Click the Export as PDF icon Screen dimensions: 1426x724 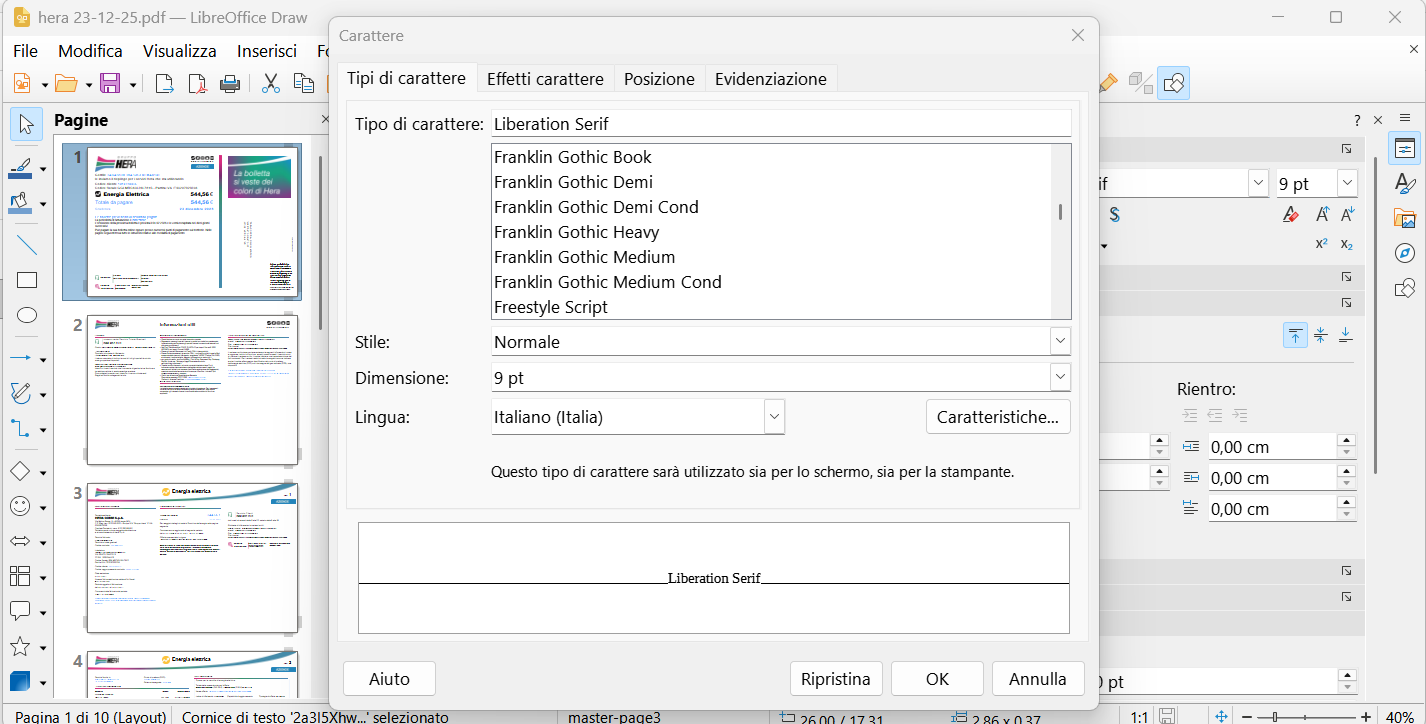click(x=198, y=84)
